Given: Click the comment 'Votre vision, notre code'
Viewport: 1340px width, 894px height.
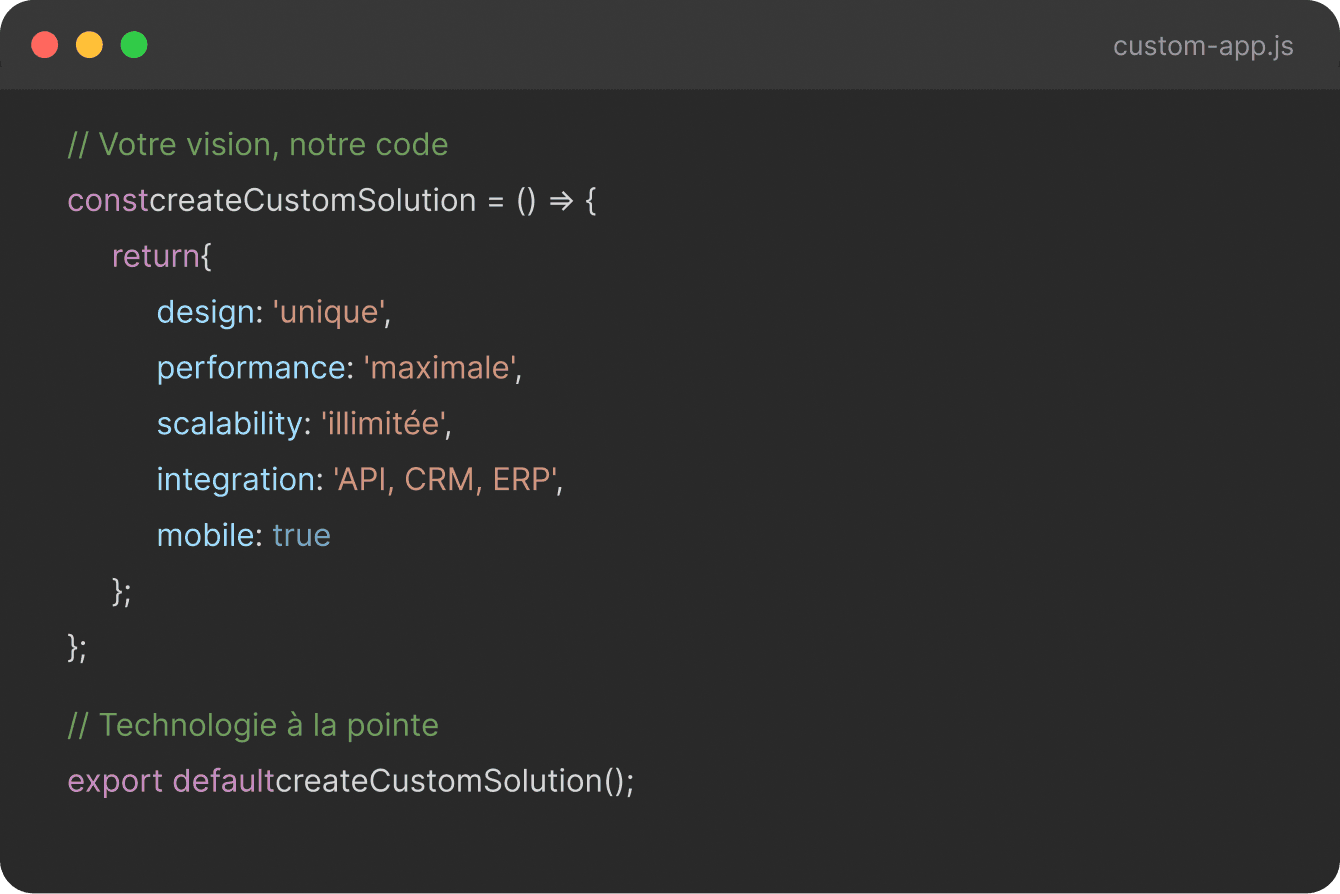Looking at the screenshot, I should pyautogui.click(x=257, y=144).
